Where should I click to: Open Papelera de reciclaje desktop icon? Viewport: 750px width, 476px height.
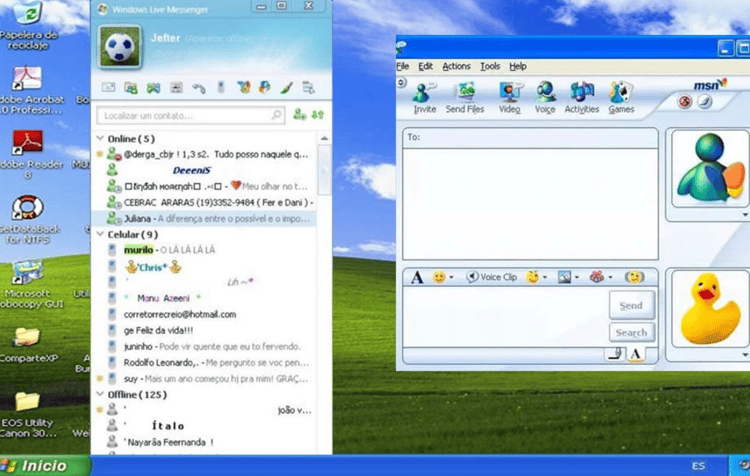tap(29, 25)
